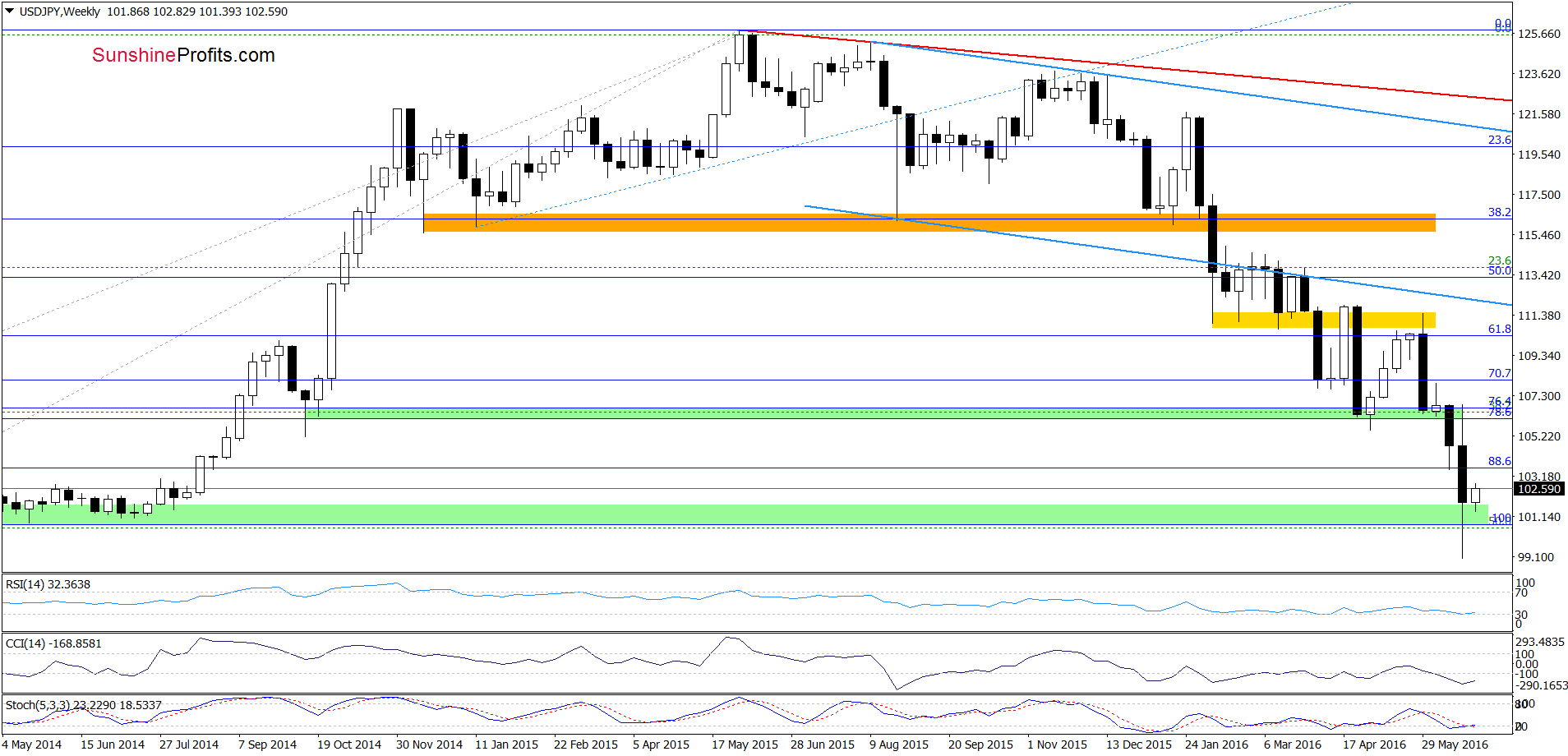This screenshot has height=756, width=1568.
Task: Click the CCI(14) -168.8581 indicator label
Action: [x=53, y=643]
